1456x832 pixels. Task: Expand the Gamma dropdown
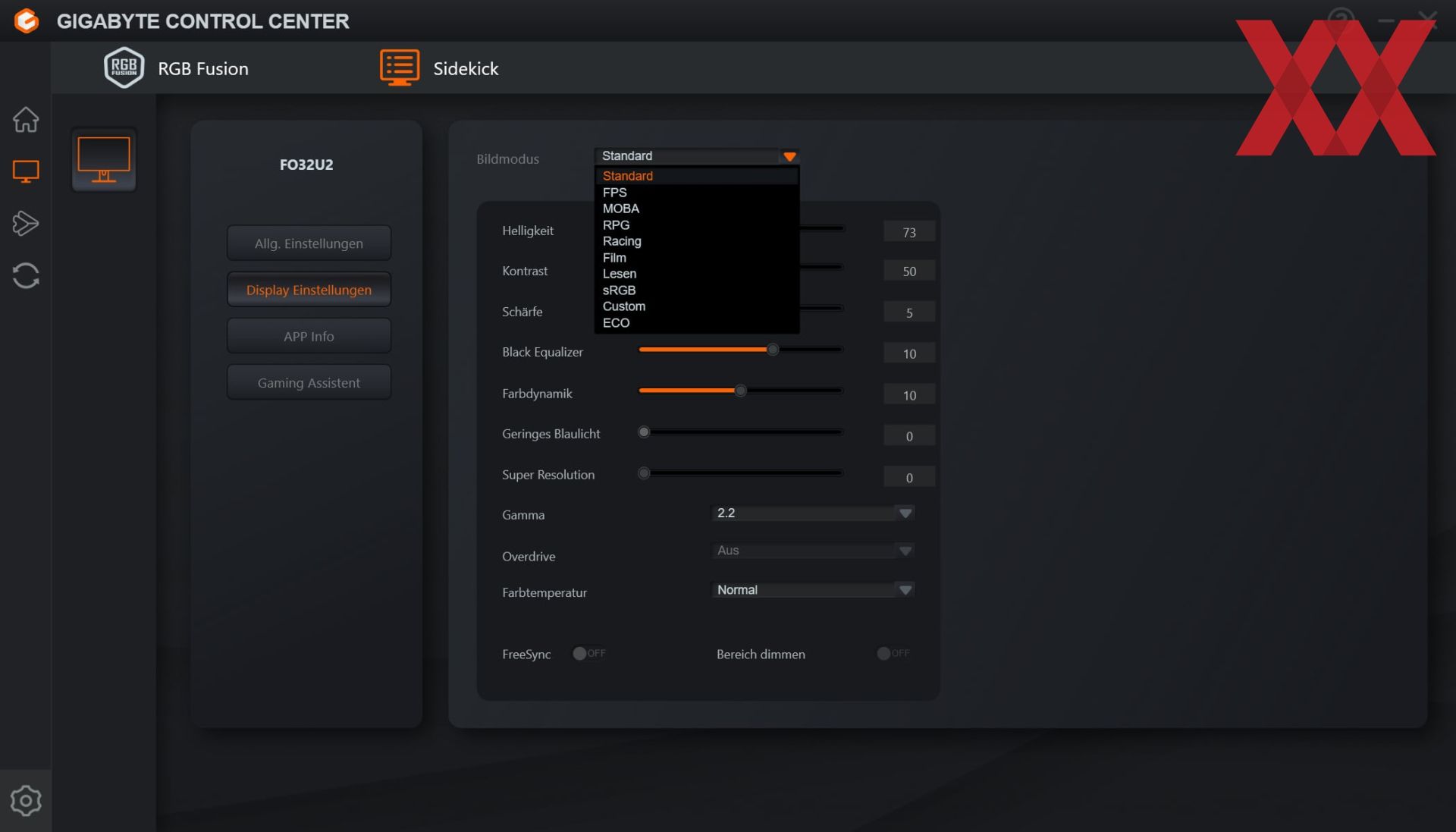pos(812,513)
